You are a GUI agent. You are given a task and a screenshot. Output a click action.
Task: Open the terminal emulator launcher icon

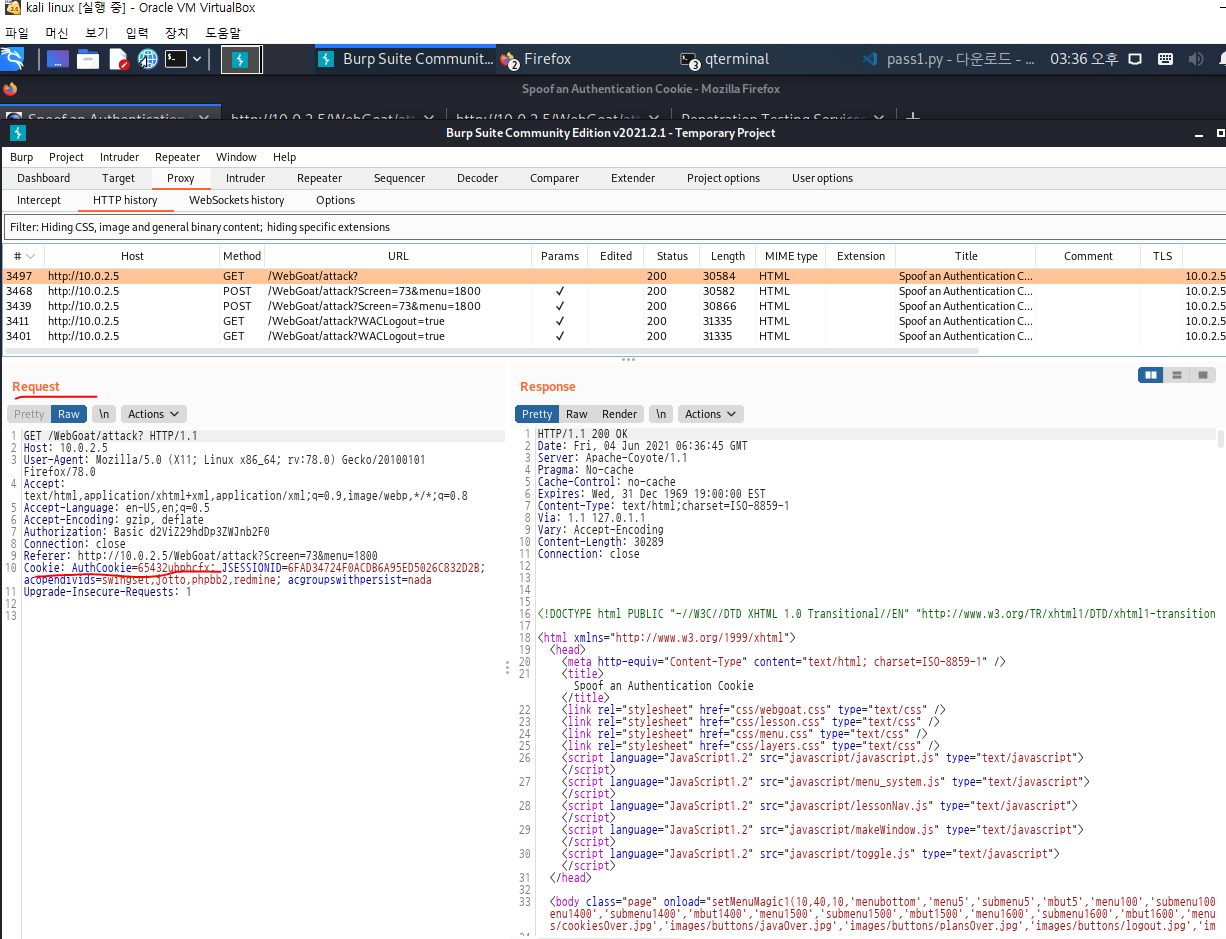tap(176, 60)
